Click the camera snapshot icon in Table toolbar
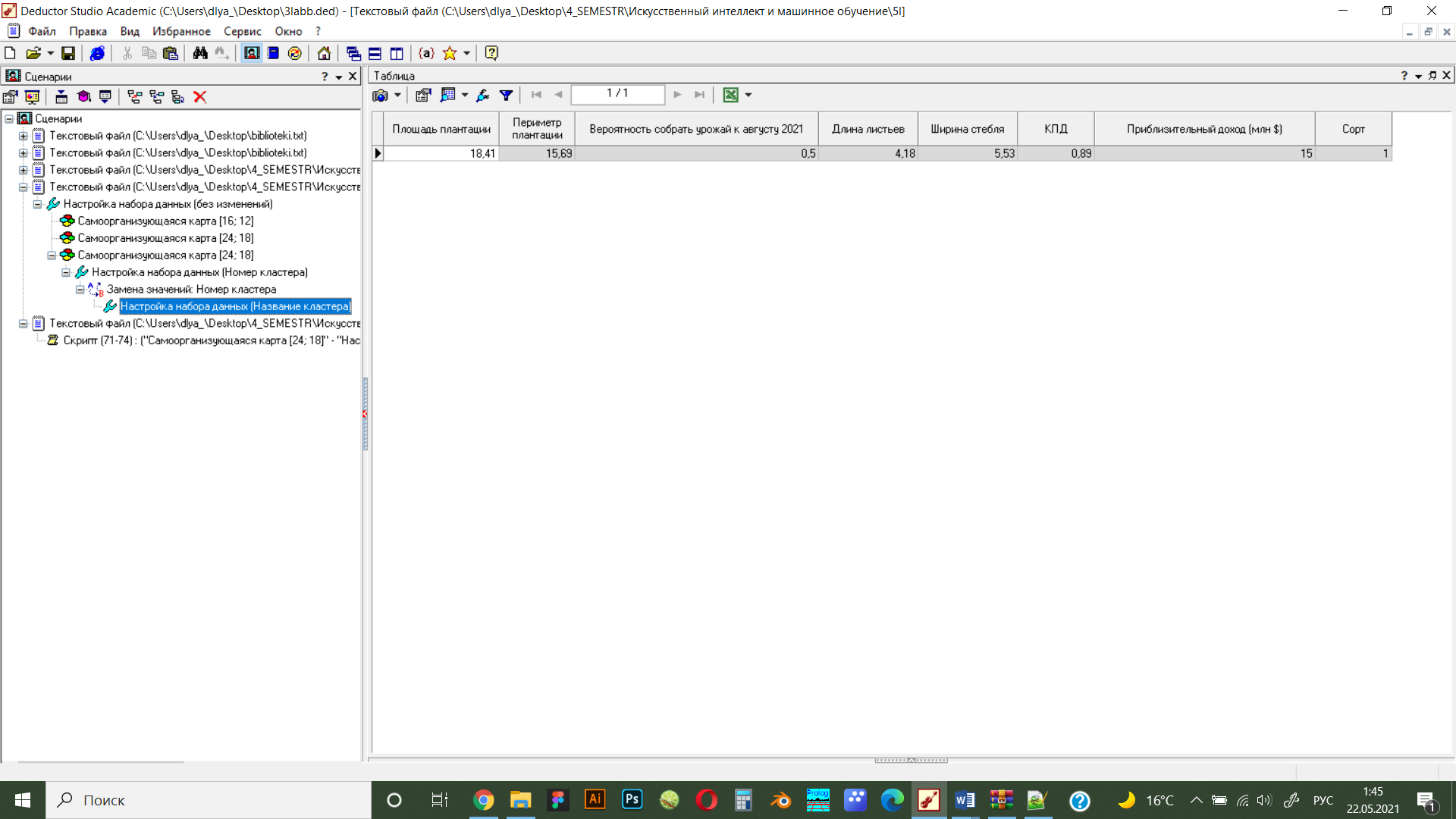 (380, 95)
